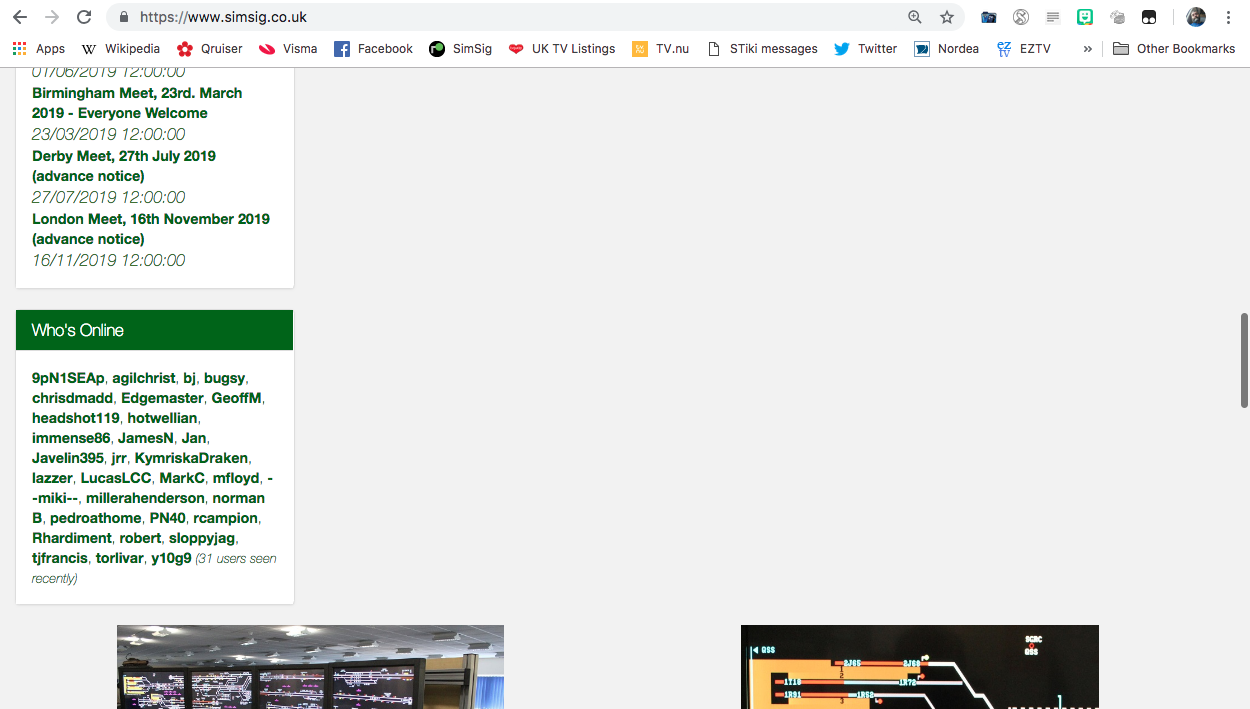Open the London Meet, 16th November 2019 link

click(x=151, y=229)
